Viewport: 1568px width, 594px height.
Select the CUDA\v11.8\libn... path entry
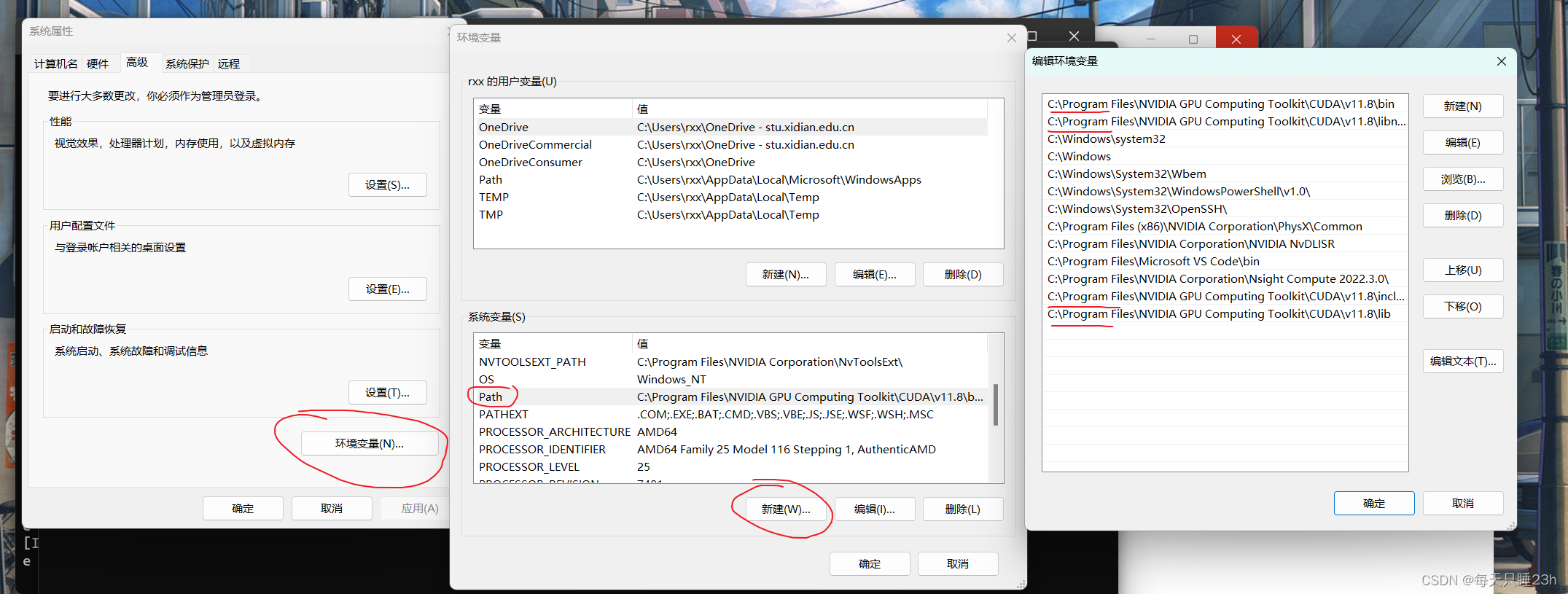(x=1225, y=121)
